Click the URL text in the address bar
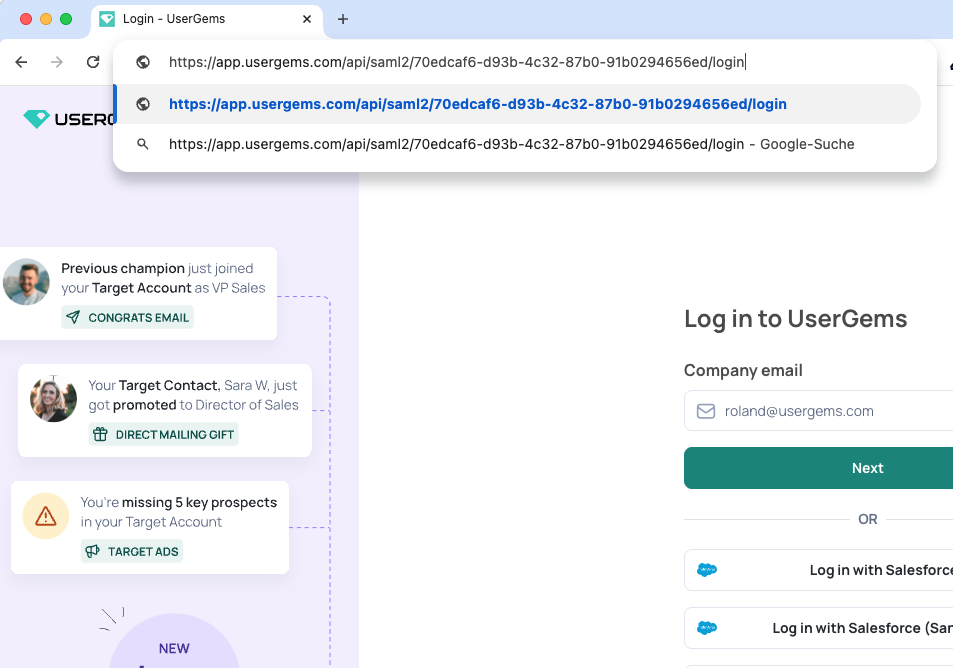The height and width of the screenshot is (668, 953). pos(456,62)
